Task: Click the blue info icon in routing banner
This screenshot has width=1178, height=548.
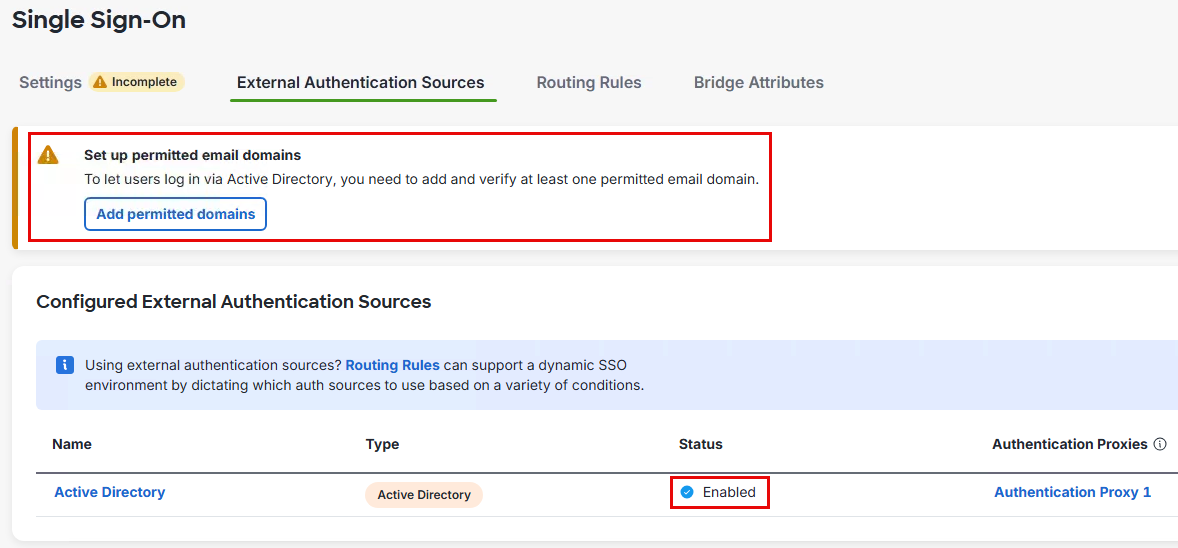Action: [64, 365]
